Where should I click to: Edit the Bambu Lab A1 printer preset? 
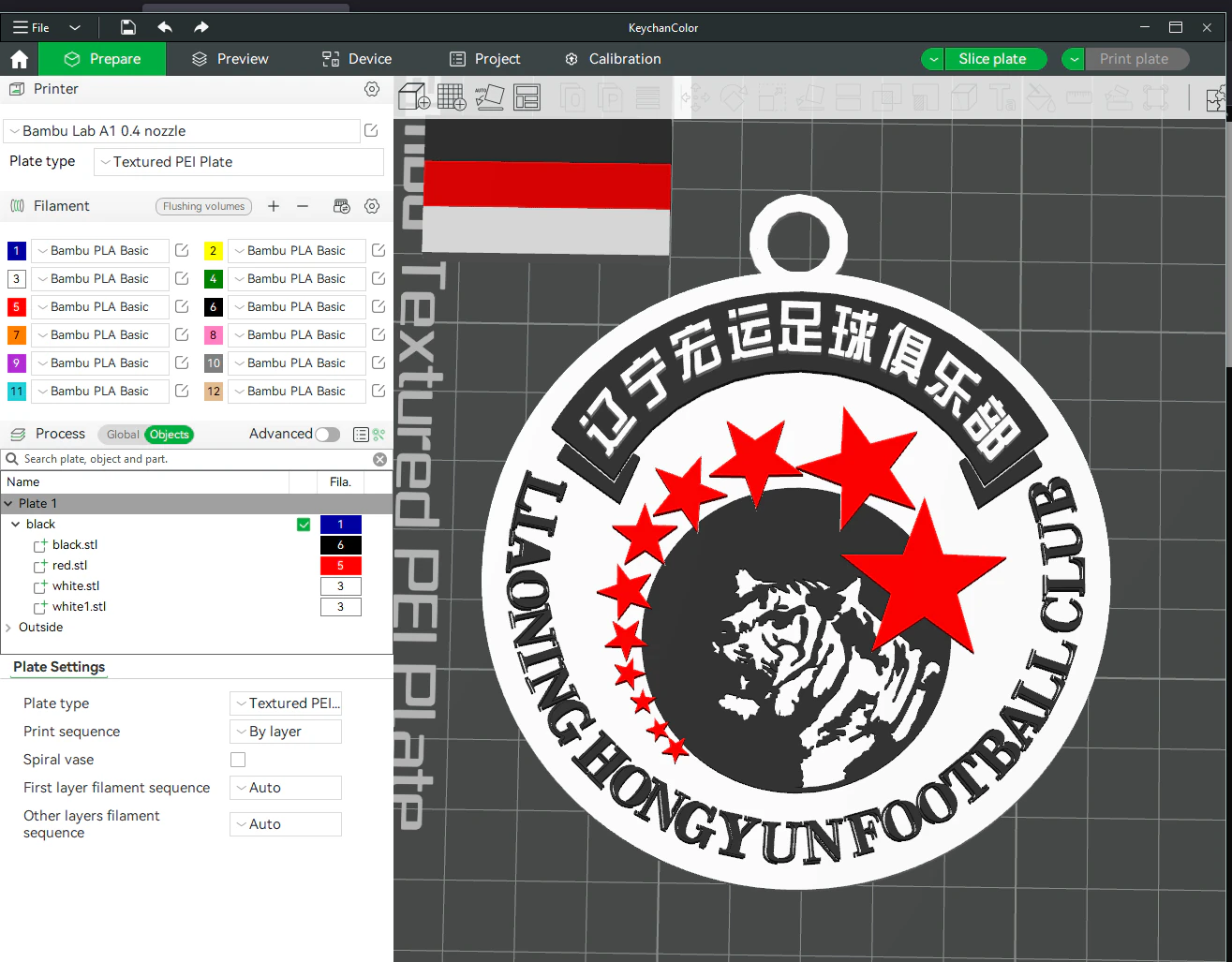(x=371, y=131)
